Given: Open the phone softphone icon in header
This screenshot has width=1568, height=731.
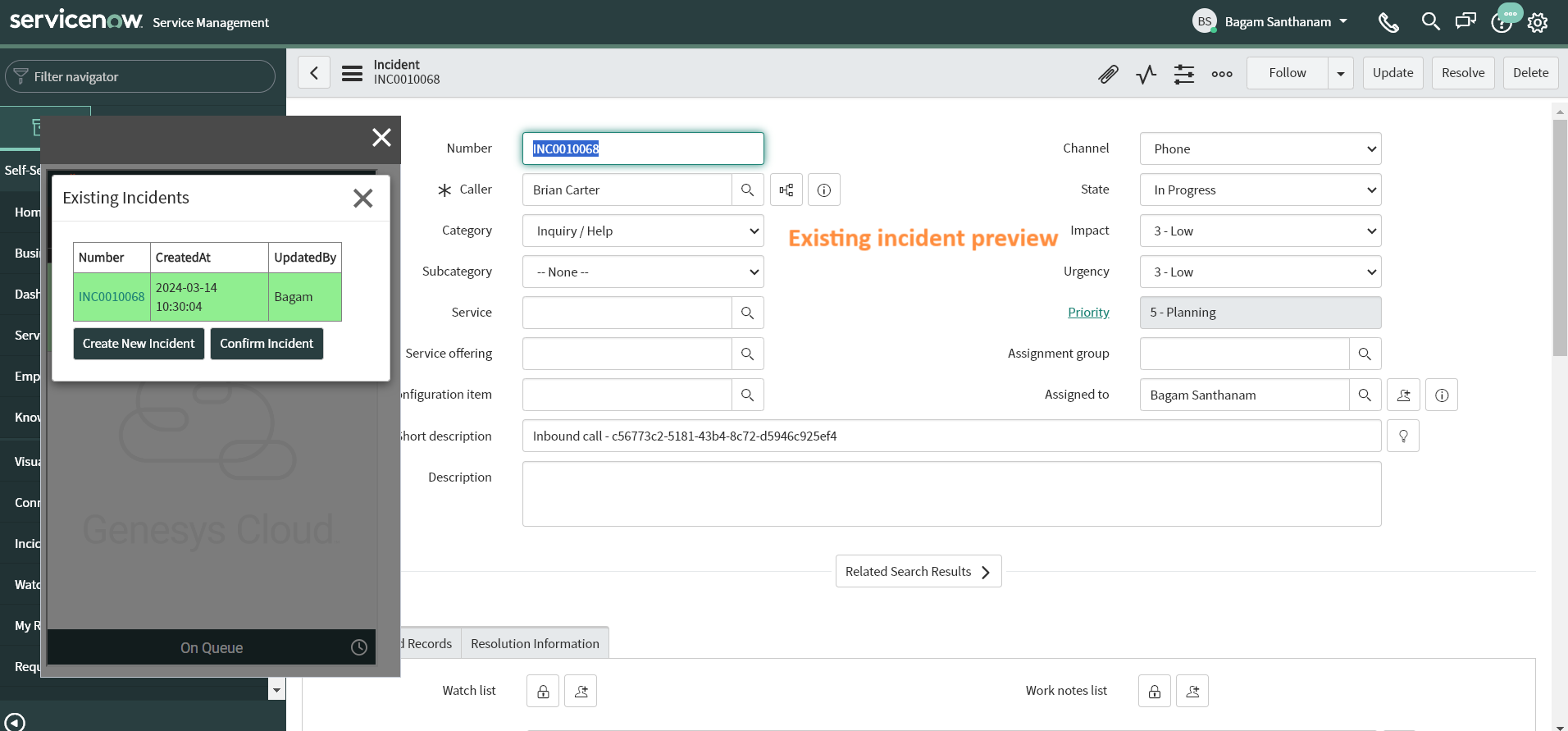Looking at the screenshot, I should click(x=1388, y=22).
